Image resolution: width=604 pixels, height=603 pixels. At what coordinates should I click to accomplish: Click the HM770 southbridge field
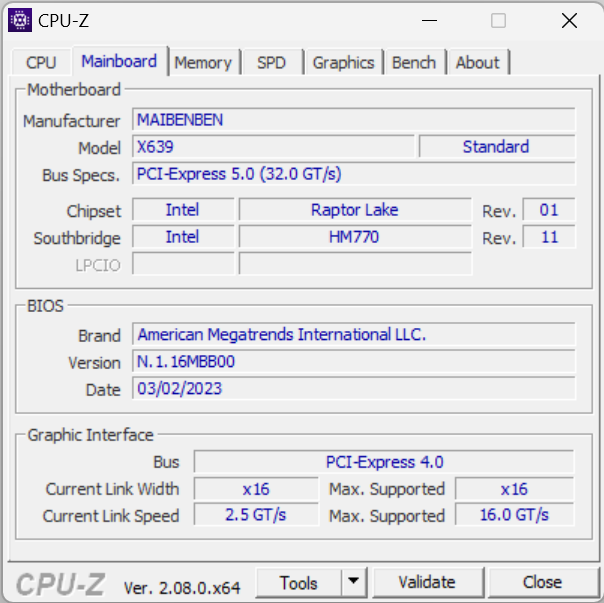[355, 237]
